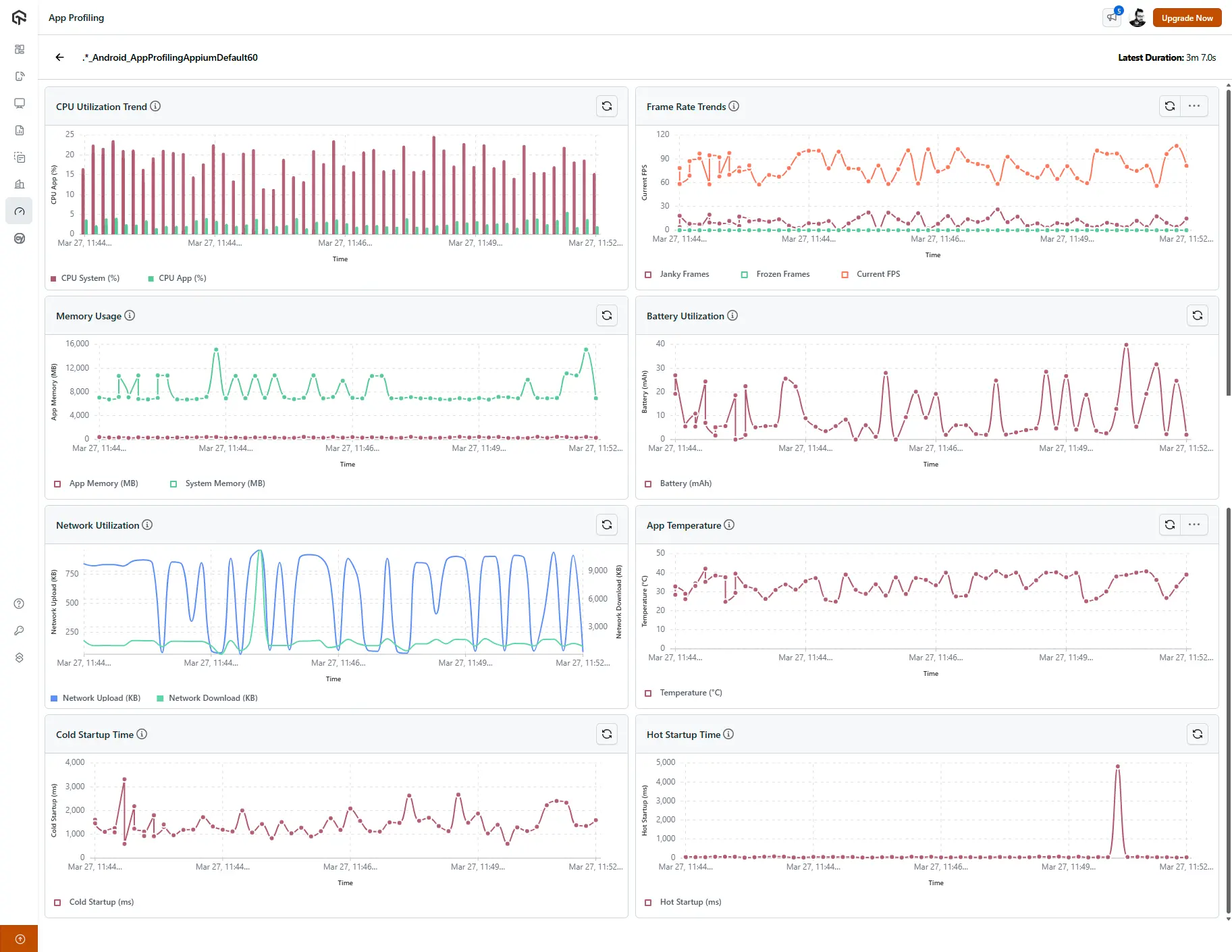Open the App Profiling gauge sidebar item
Image resolution: width=1232 pixels, height=952 pixels.
[20, 211]
